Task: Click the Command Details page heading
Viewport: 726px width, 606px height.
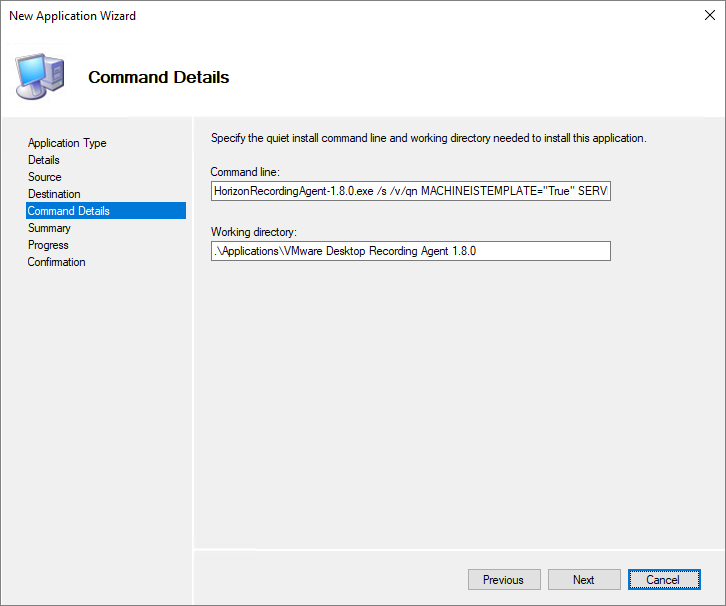Action: [x=158, y=77]
